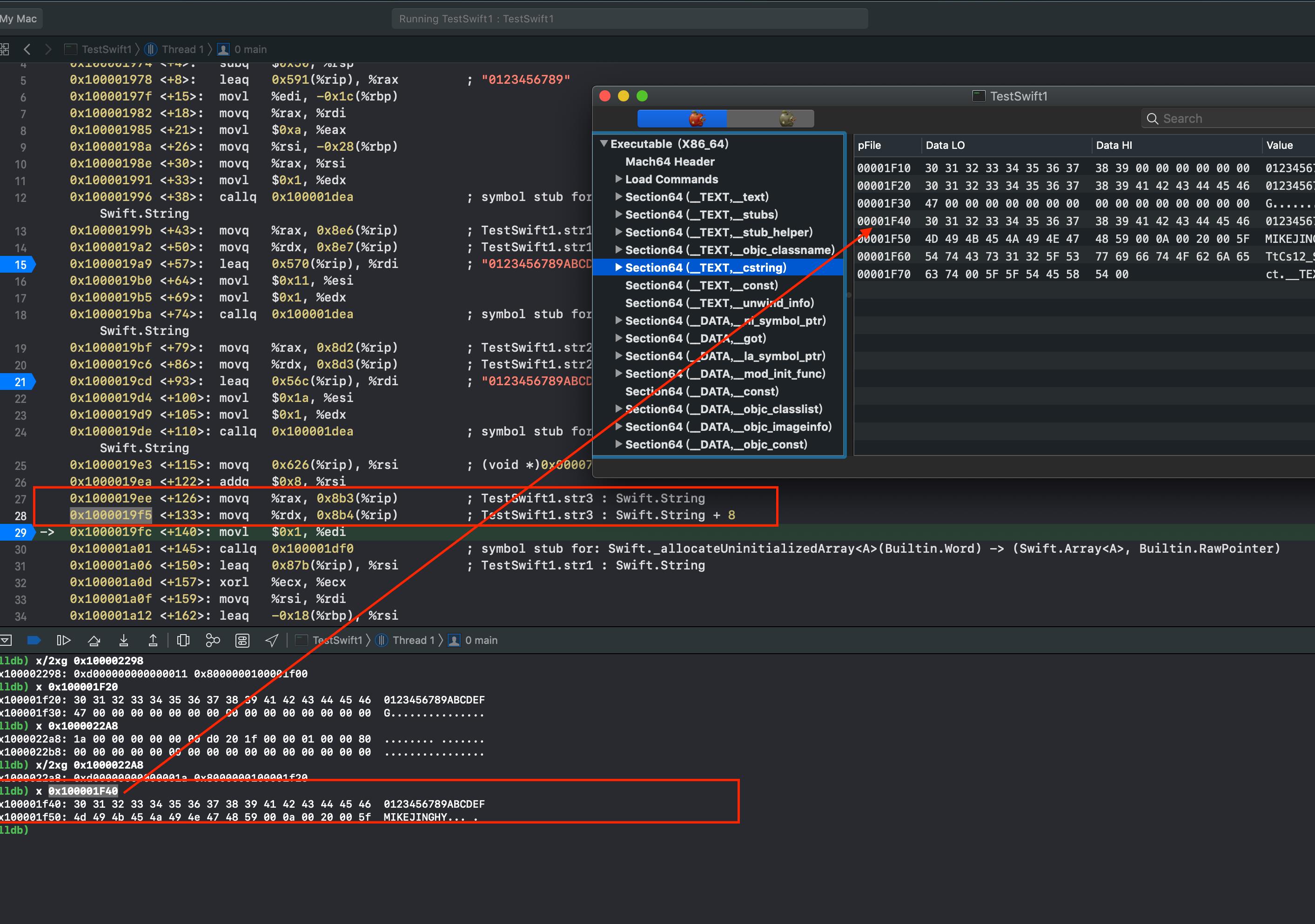Hide the debug area with the disclosure button

pos(6,640)
